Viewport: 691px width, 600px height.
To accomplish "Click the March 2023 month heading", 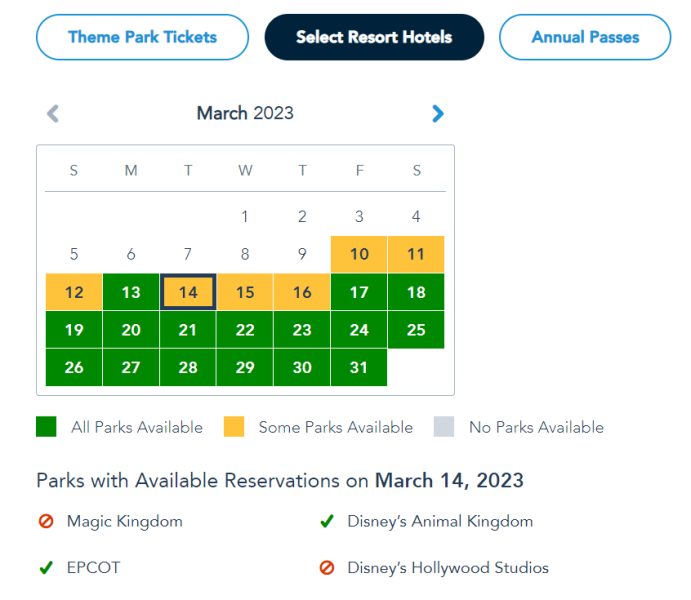I will click(245, 113).
